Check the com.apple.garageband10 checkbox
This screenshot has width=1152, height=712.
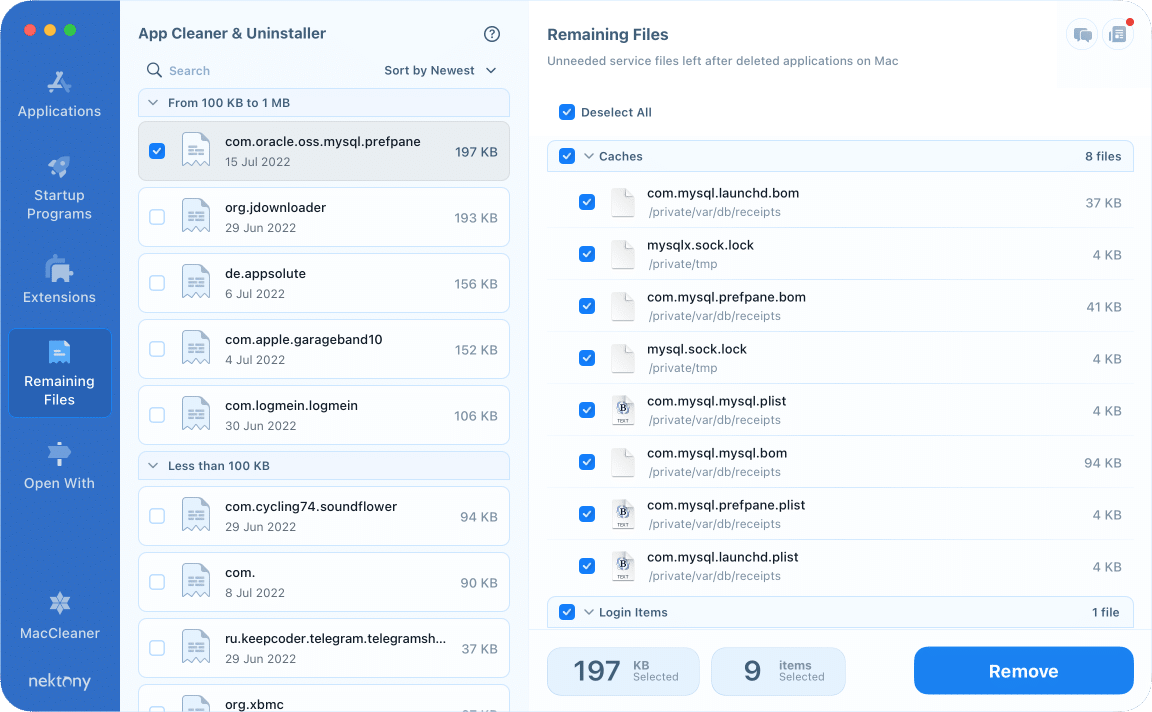[157, 349]
